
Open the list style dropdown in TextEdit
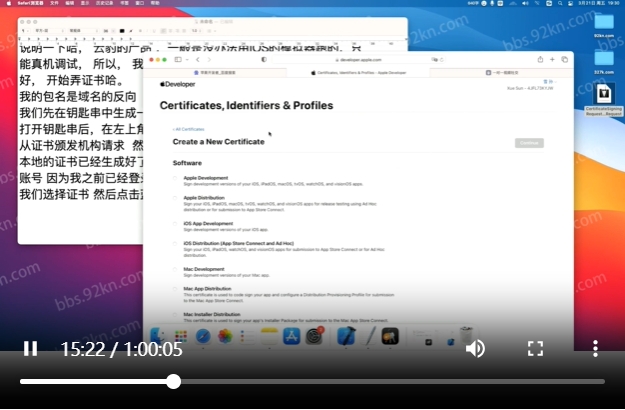pyautogui.click(x=212, y=31)
